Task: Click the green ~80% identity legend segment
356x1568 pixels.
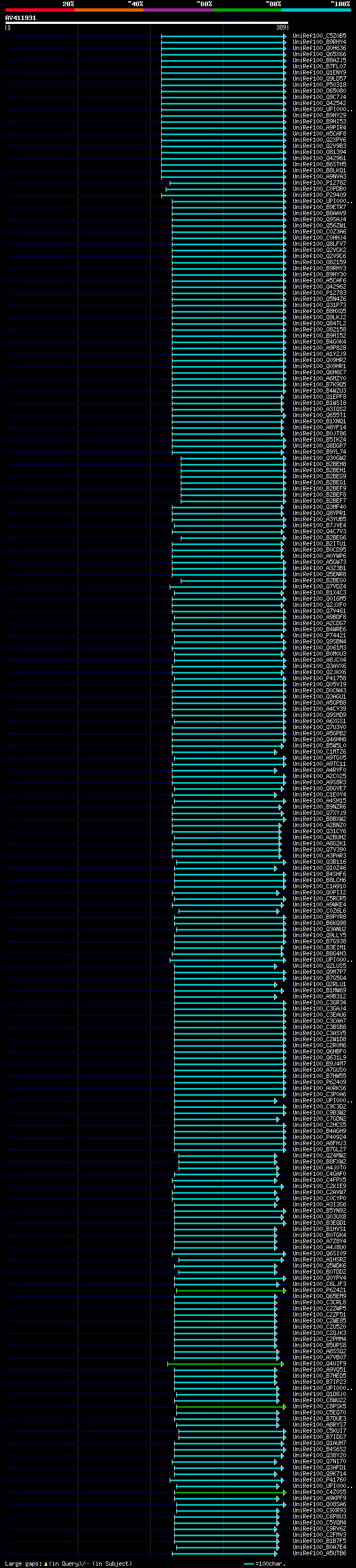Action: coord(247,10)
